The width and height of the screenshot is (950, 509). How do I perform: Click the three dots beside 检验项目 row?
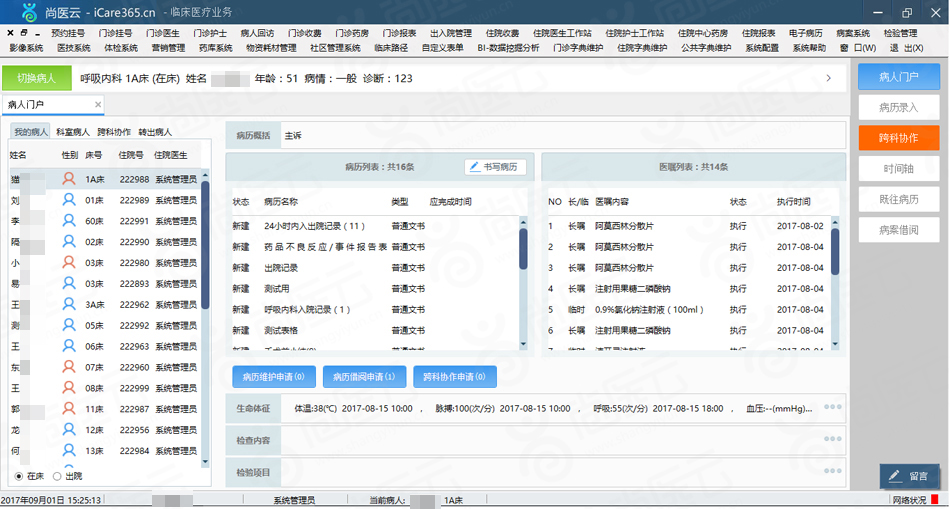[832, 471]
